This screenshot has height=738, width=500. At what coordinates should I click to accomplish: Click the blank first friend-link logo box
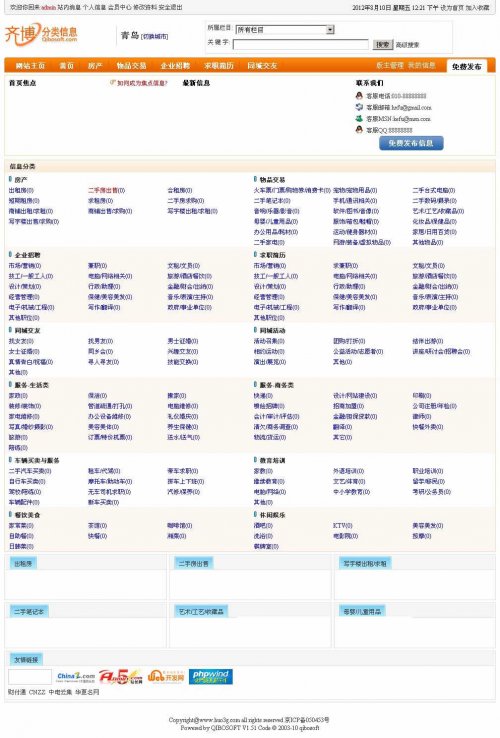(30, 677)
